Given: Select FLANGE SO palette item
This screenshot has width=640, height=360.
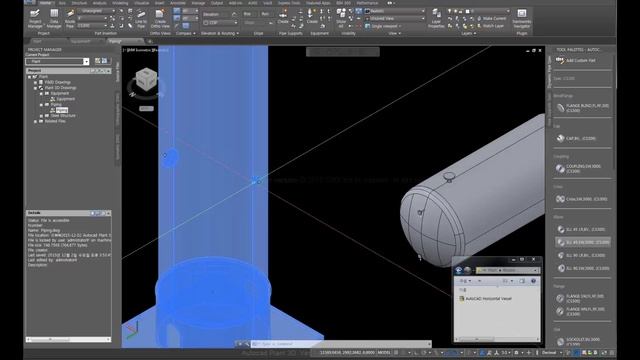Looking at the screenshot, I should pos(581,298).
